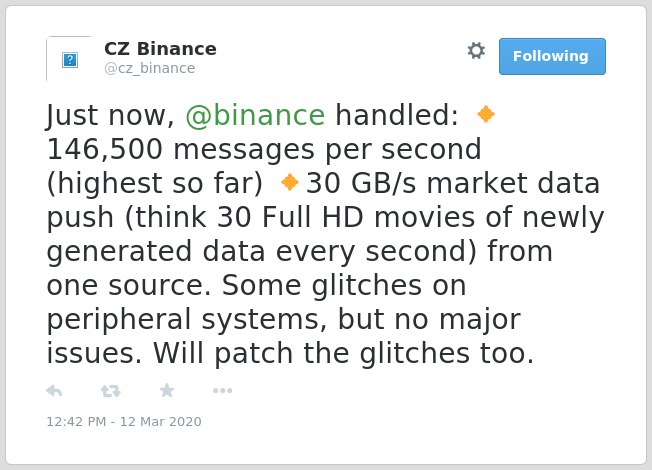Click the second orange diamond before 30 GB/s

point(289,182)
